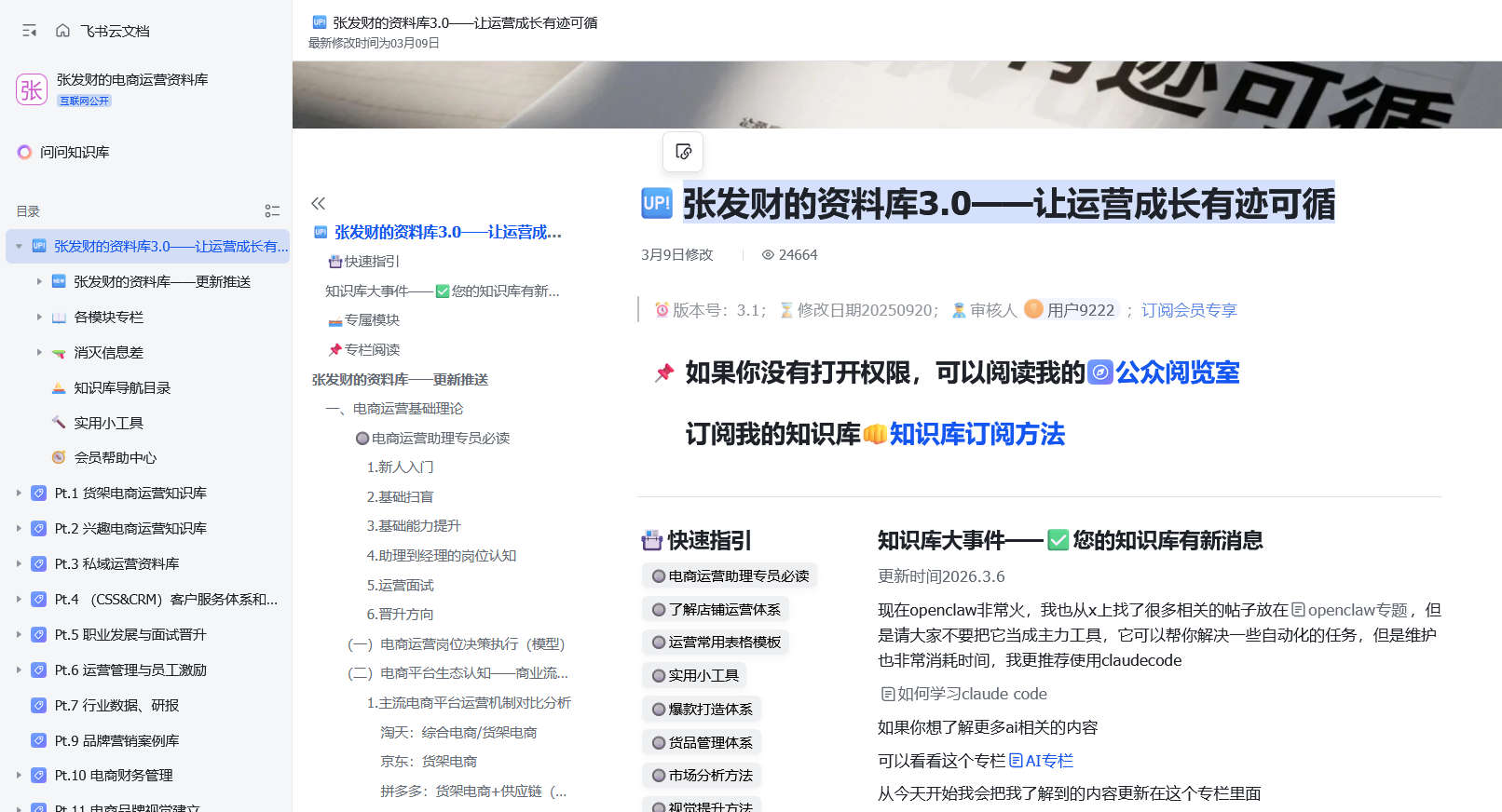Open 各模块专栏 book icon item
This screenshot has height=812, width=1502.
click(x=59, y=318)
